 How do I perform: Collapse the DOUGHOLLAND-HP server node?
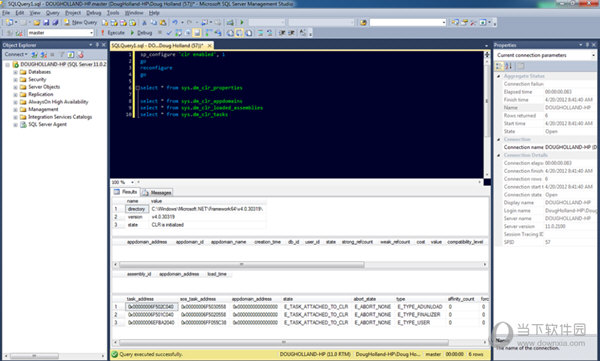coord(7,65)
